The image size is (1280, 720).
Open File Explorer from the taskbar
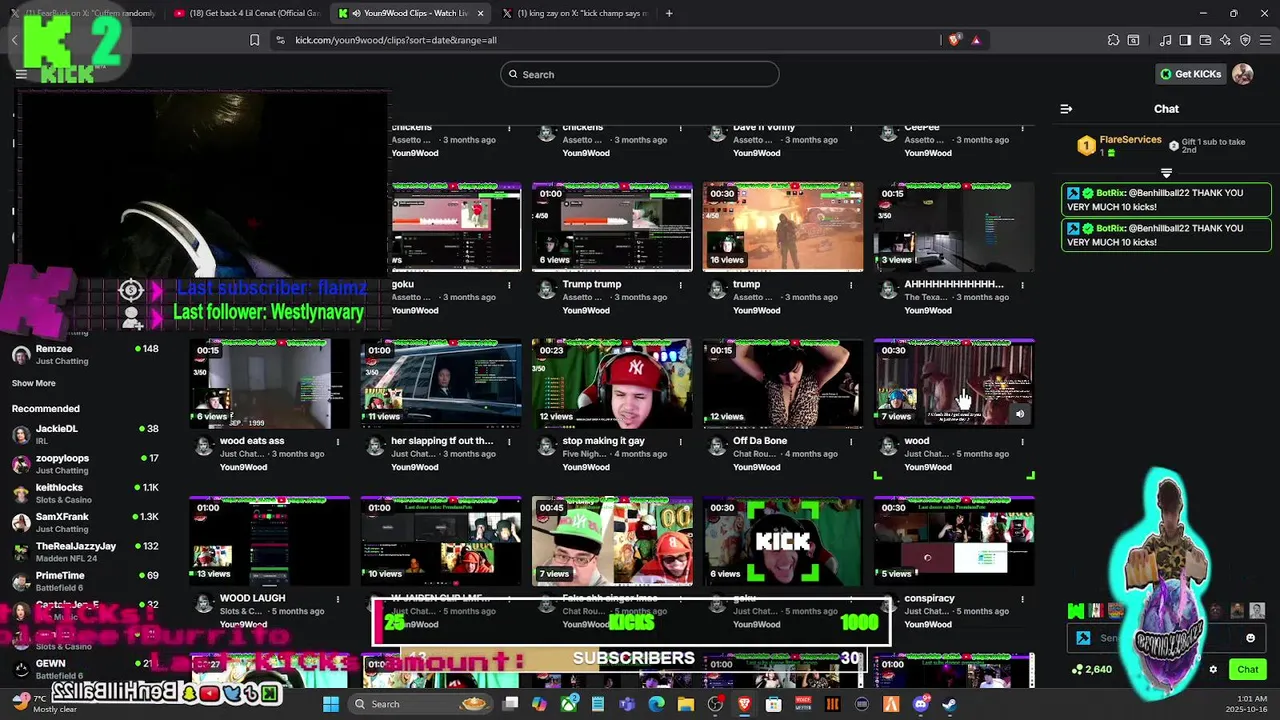click(686, 704)
